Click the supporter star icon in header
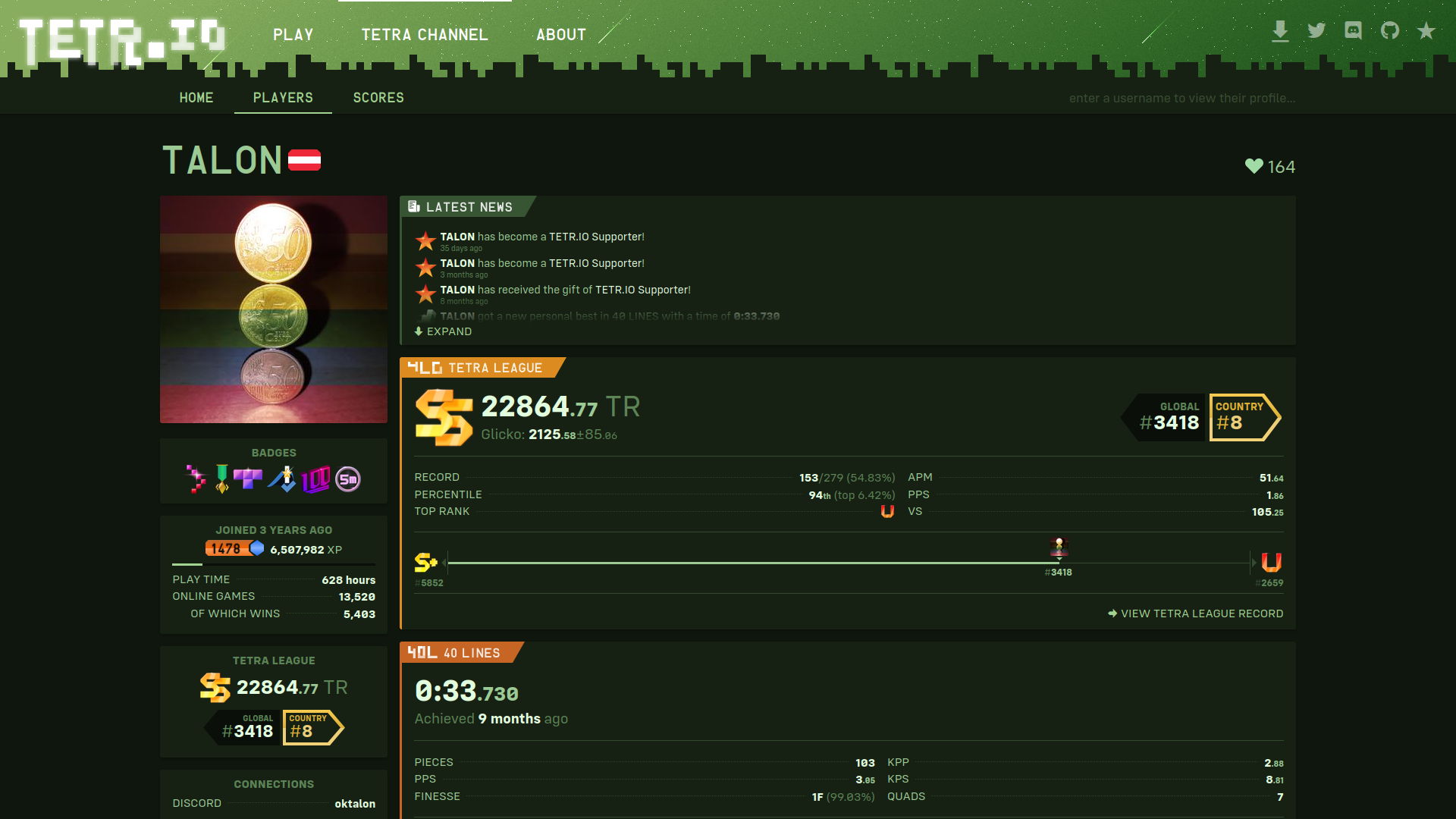Image resolution: width=1456 pixels, height=819 pixels. pyautogui.click(x=1426, y=30)
